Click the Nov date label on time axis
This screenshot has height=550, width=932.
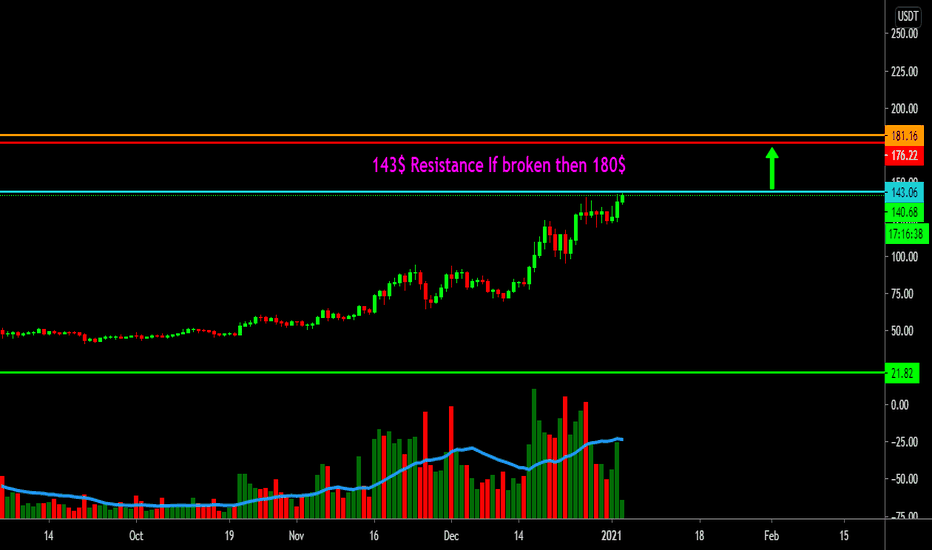tap(296, 536)
